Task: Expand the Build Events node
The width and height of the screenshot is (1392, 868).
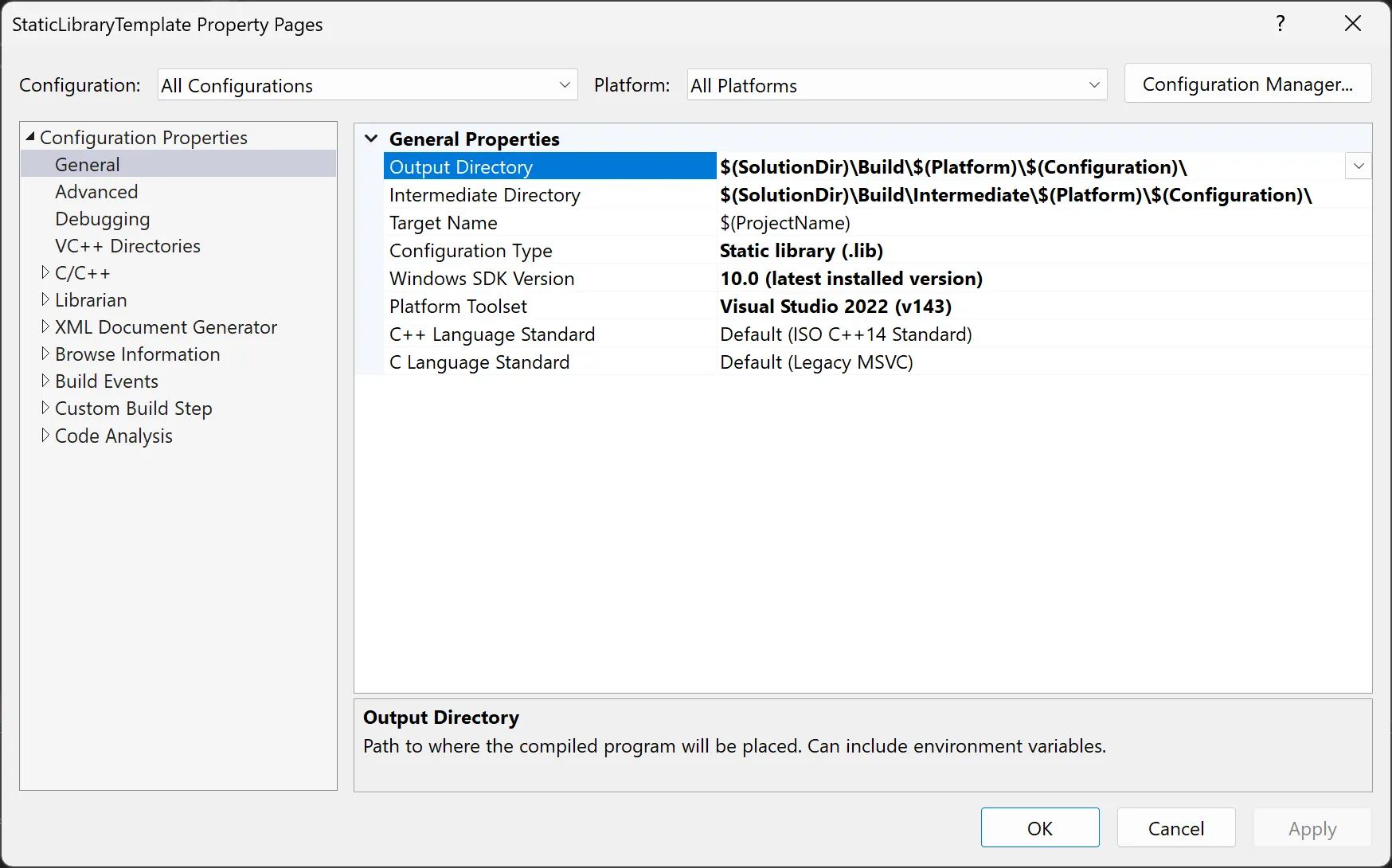Action: (45, 381)
